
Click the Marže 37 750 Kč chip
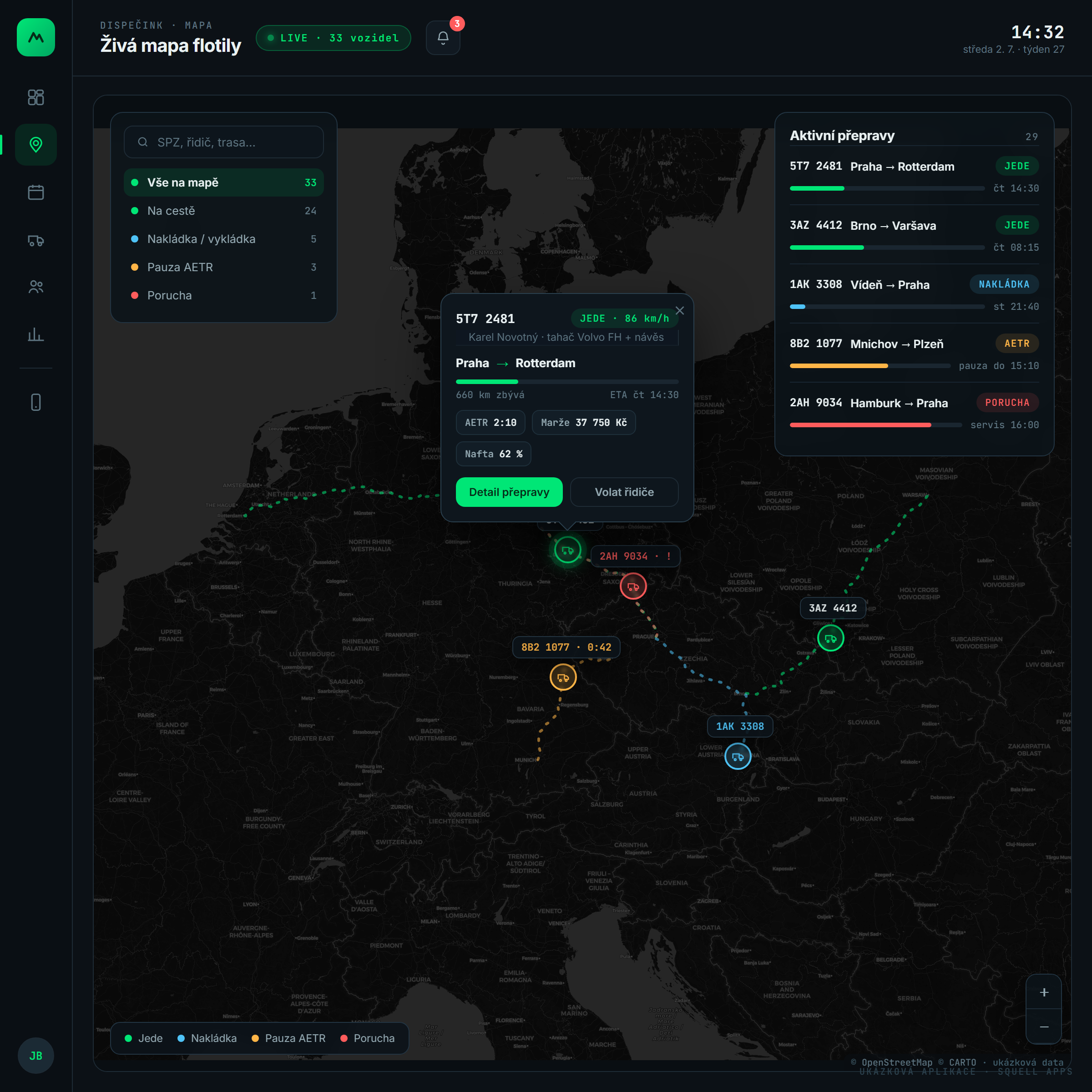(x=583, y=422)
